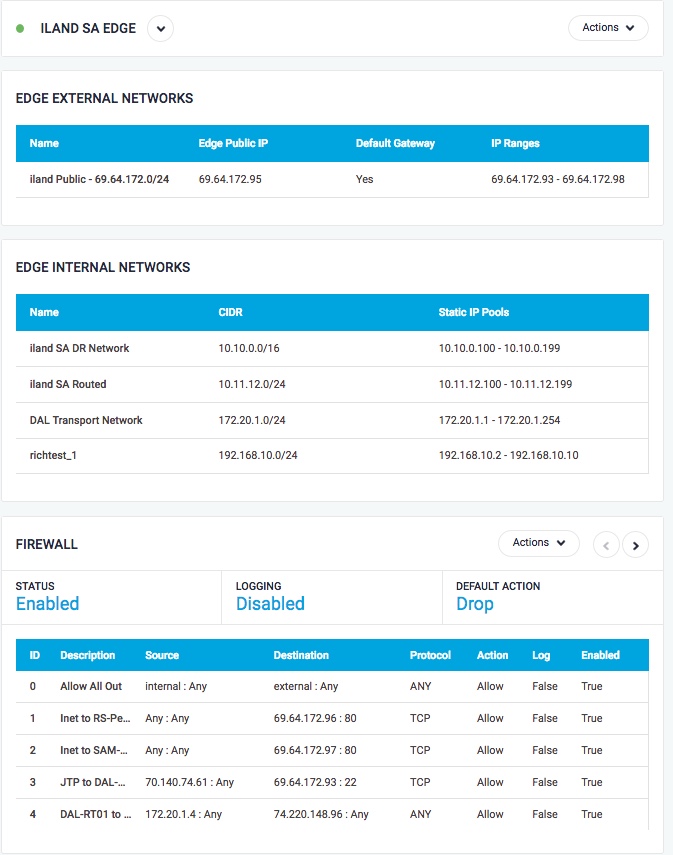Click the iland Public external network row
The width and height of the screenshot is (673, 855).
332,179
